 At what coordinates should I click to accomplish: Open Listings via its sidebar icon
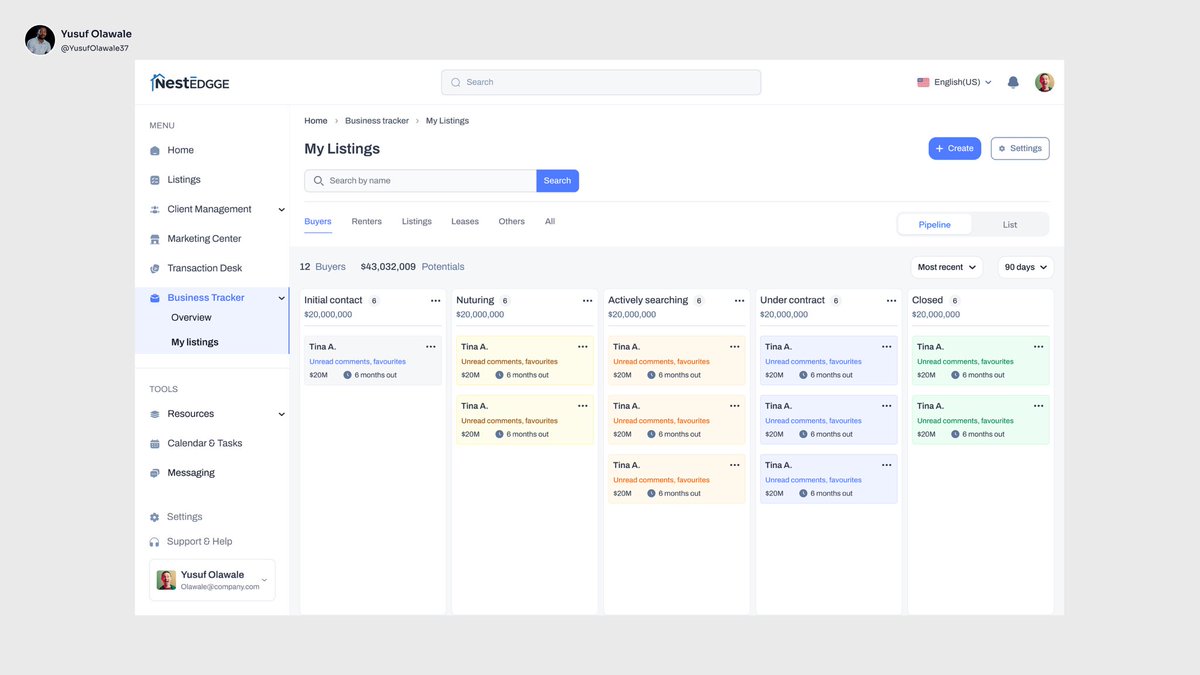coord(156,179)
